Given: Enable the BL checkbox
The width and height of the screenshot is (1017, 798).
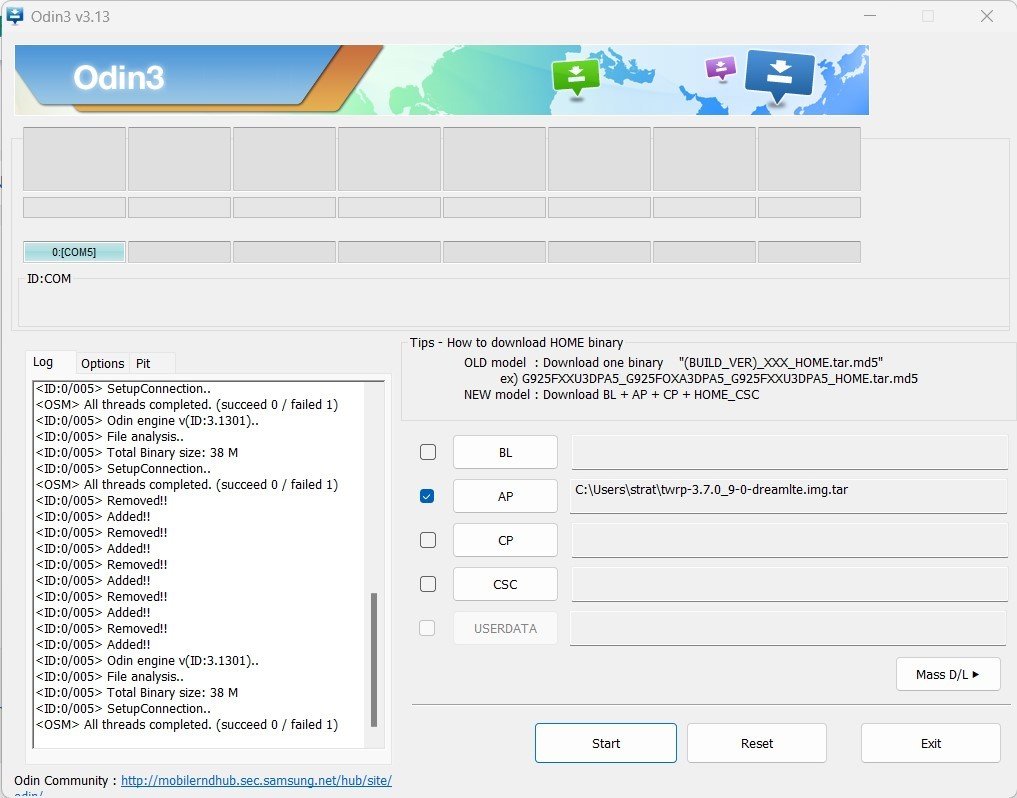Looking at the screenshot, I should [x=428, y=452].
